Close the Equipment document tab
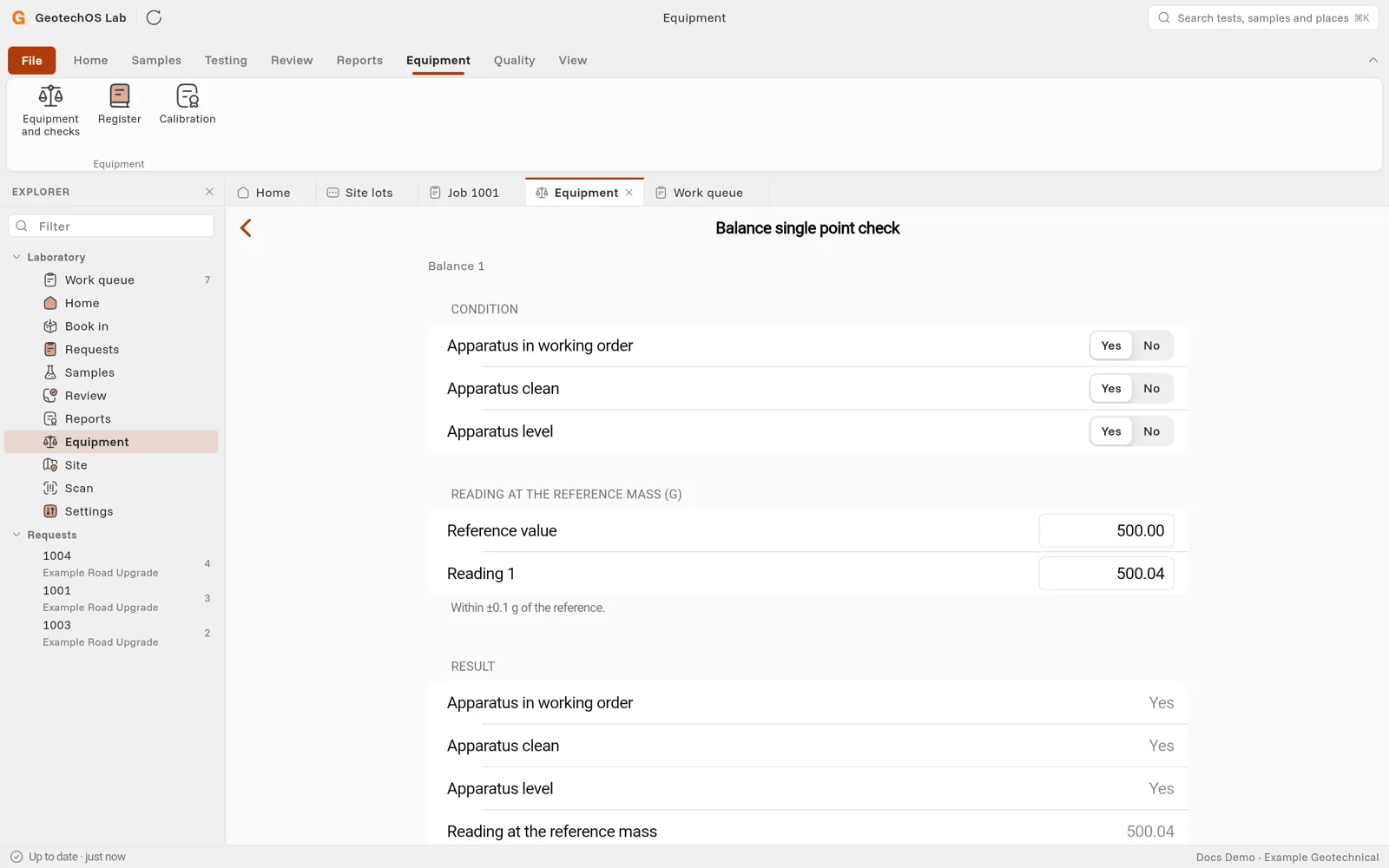Viewport: 1389px width, 868px height. pos(629,193)
